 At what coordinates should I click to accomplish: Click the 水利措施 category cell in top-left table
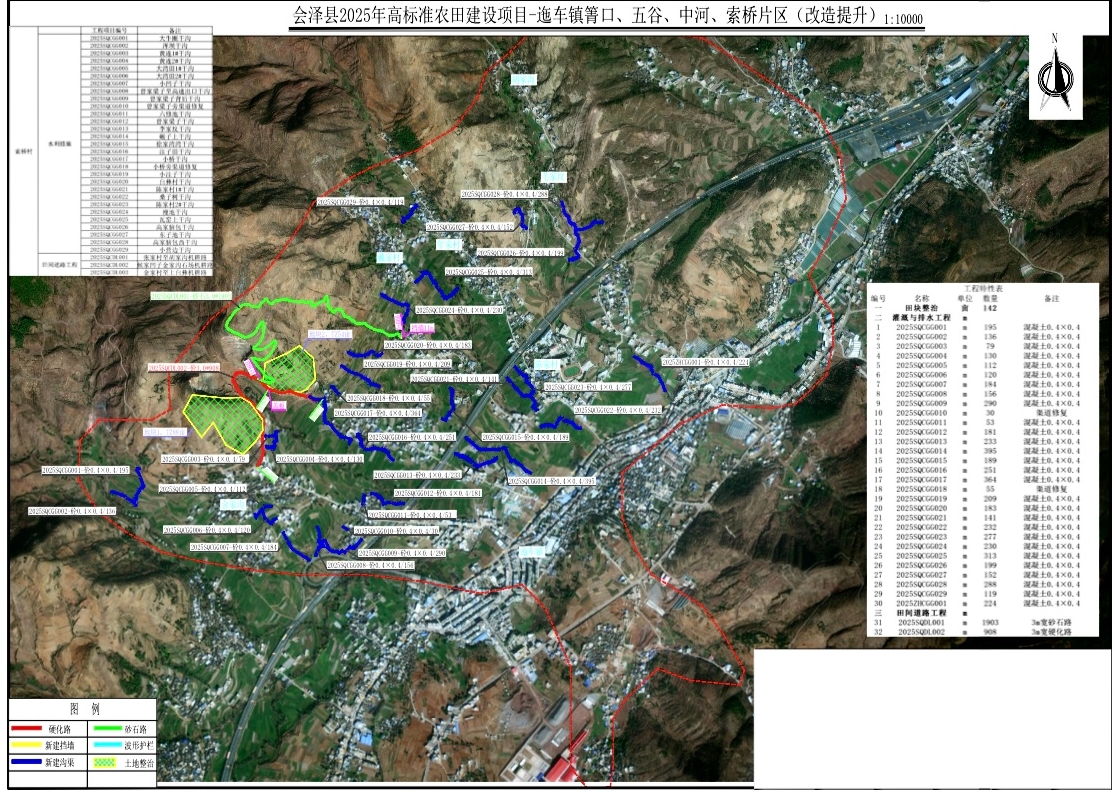57,144
